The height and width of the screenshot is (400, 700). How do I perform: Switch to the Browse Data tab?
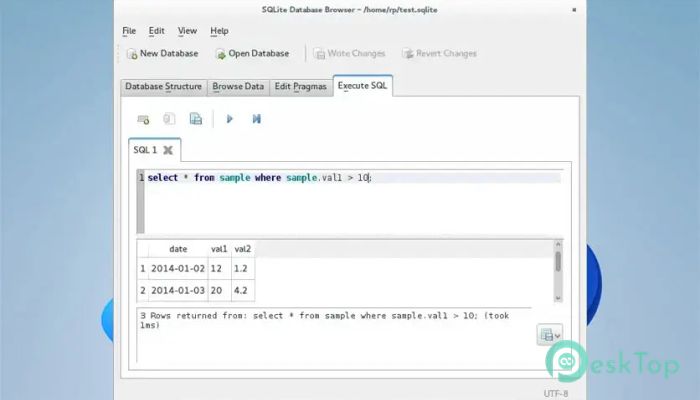point(238,87)
